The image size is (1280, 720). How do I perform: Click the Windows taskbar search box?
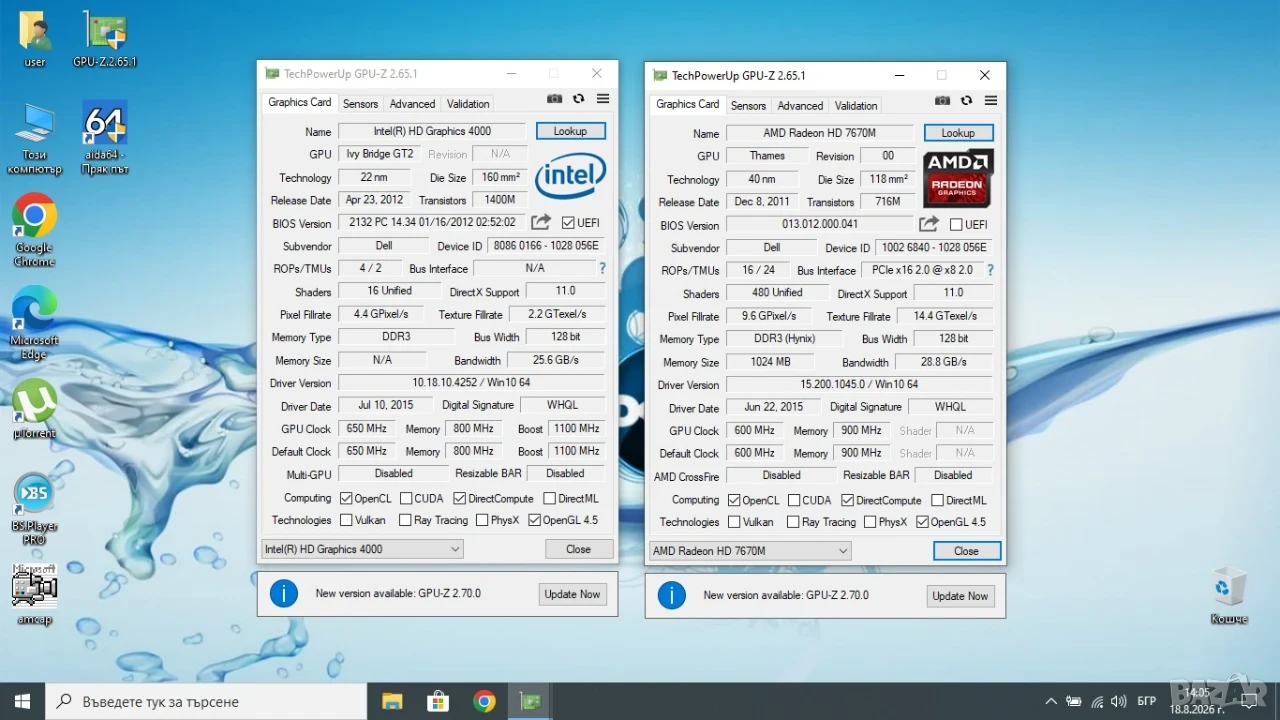206,701
